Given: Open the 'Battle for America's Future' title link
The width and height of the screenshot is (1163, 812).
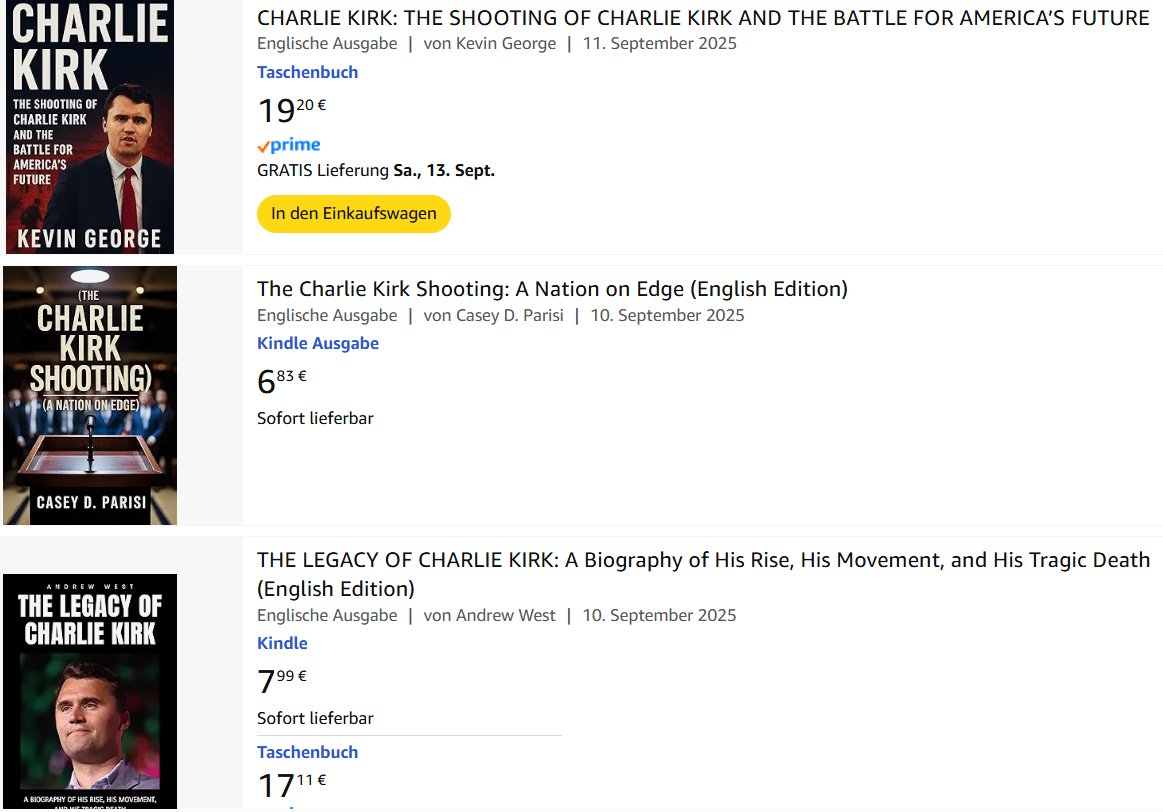Looking at the screenshot, I should 703,17.
